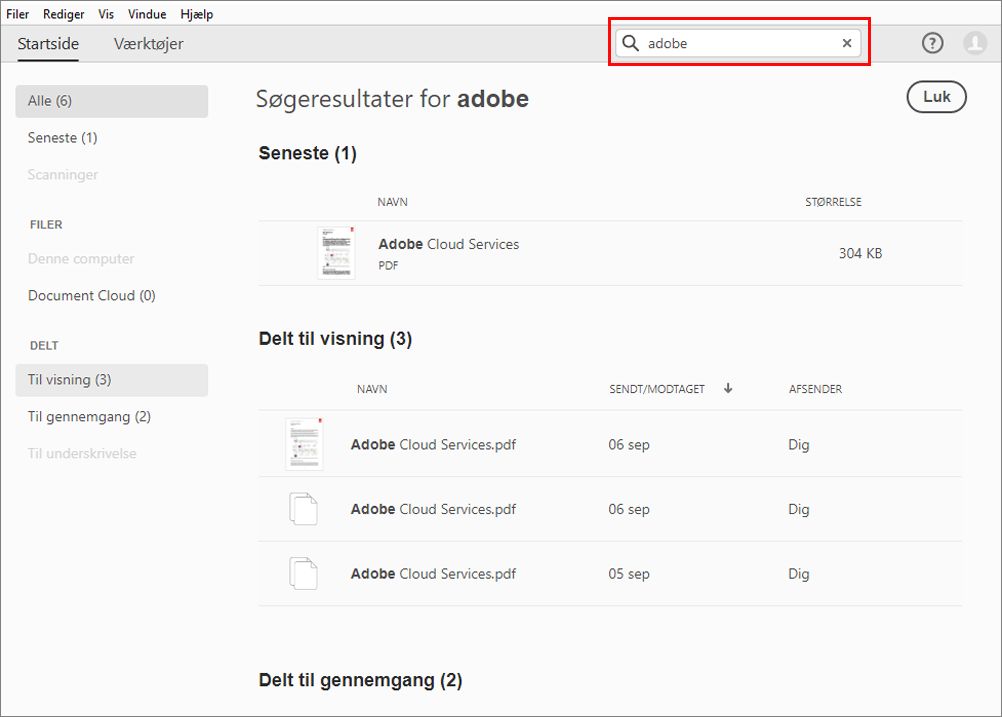
Task: Select Document Cloud (0) in sidebar
Action: click(92, 296)
